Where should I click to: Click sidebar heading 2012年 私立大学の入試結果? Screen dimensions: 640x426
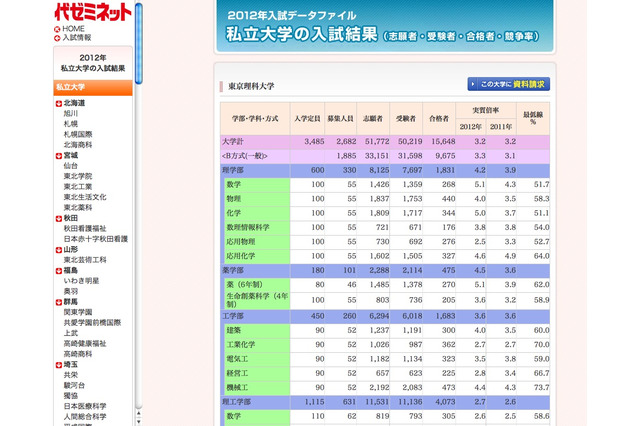(93, 63)
